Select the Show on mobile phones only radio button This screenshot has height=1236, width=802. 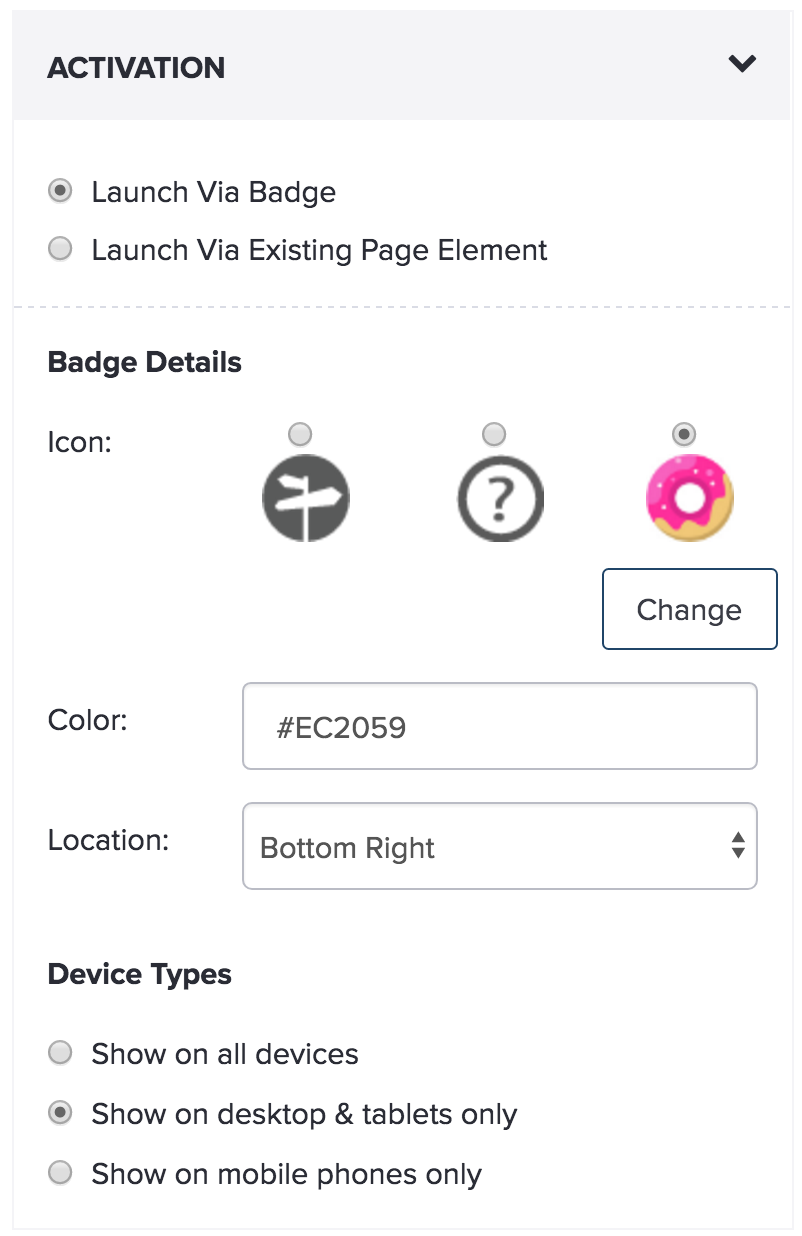[x=61, y=1172]
